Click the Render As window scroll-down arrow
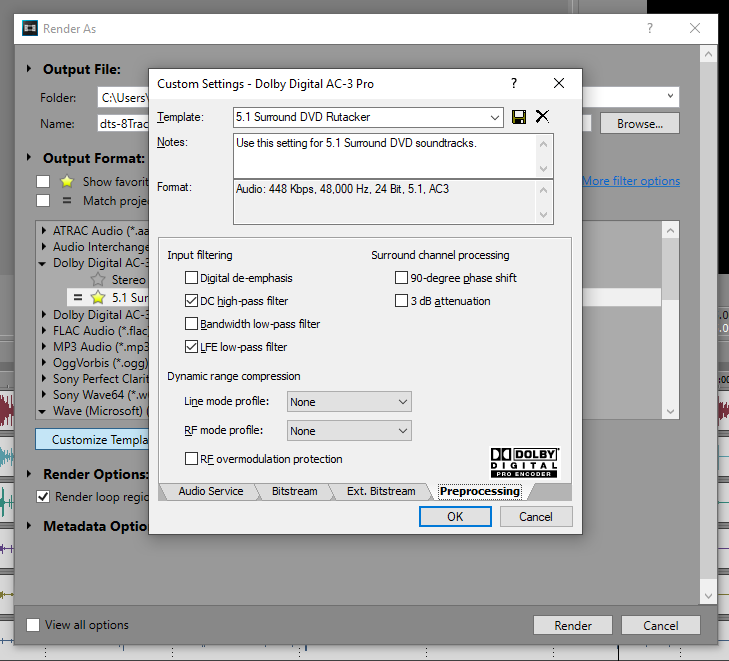The height and width of the screenshot is (661, 729). (708, 595)
